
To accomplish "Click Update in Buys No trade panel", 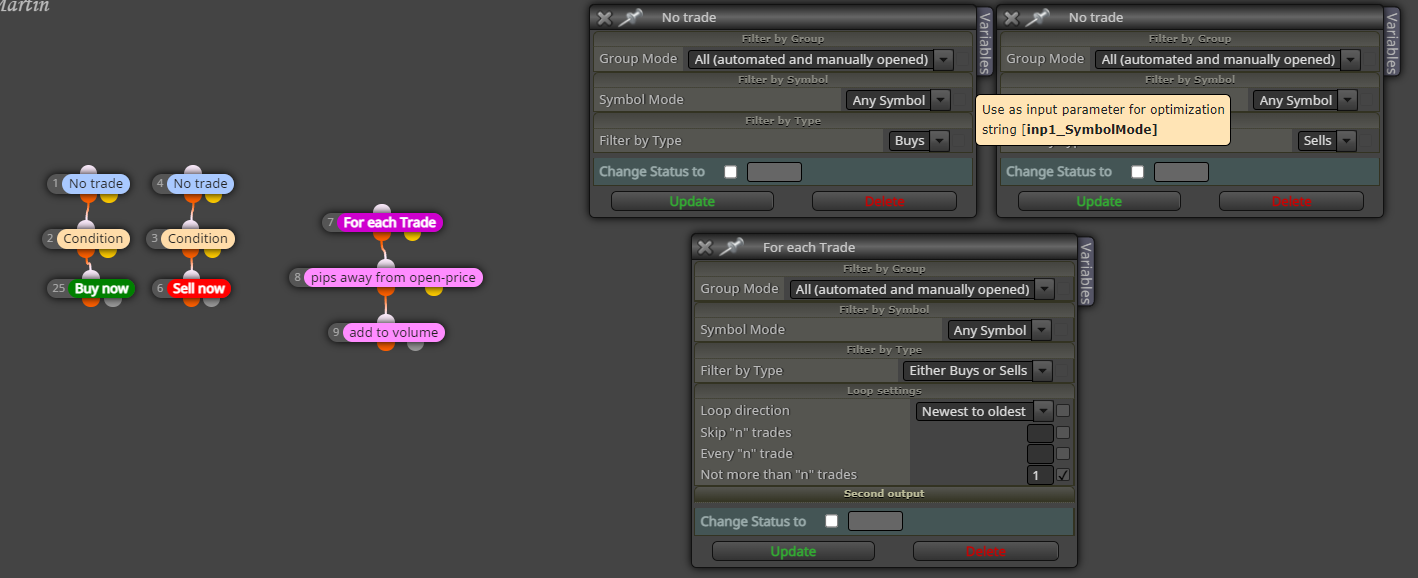I will click(x=692, y=201).
